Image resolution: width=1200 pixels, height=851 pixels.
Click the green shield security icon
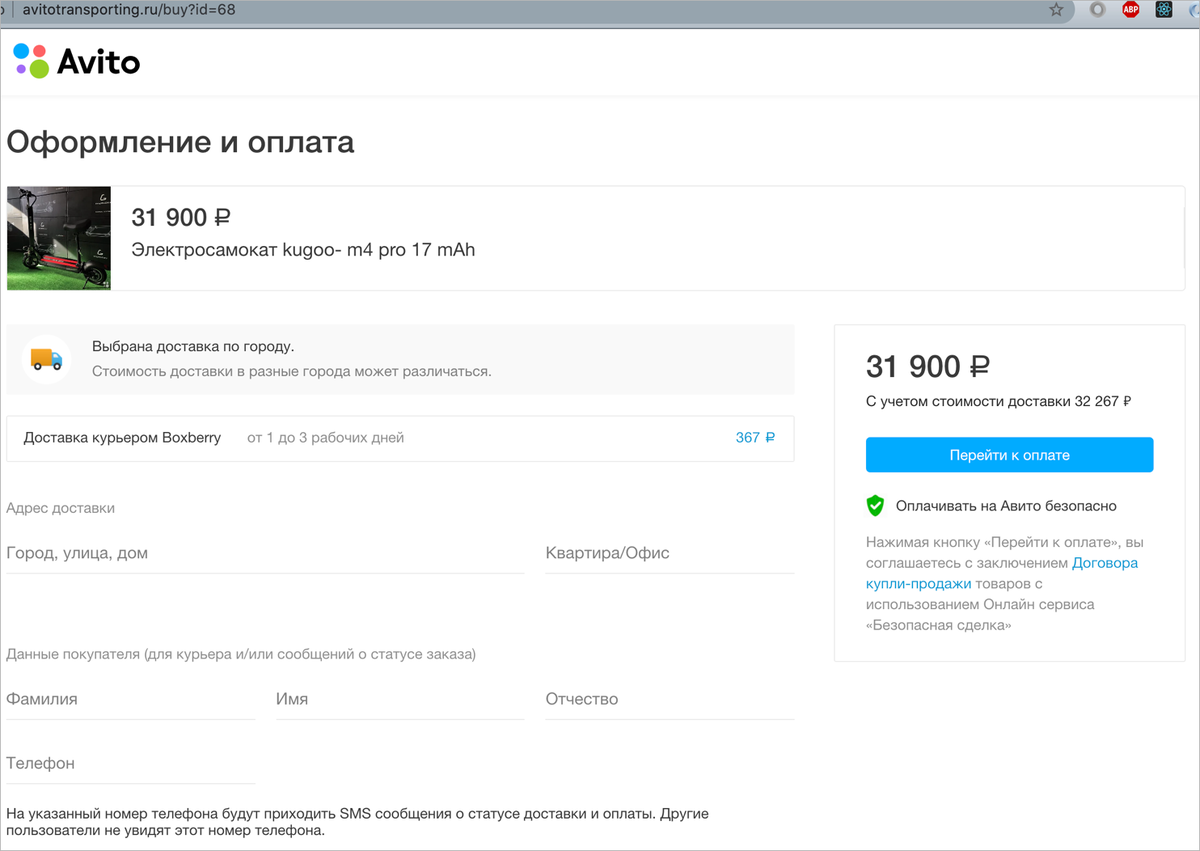click(875, 506)
